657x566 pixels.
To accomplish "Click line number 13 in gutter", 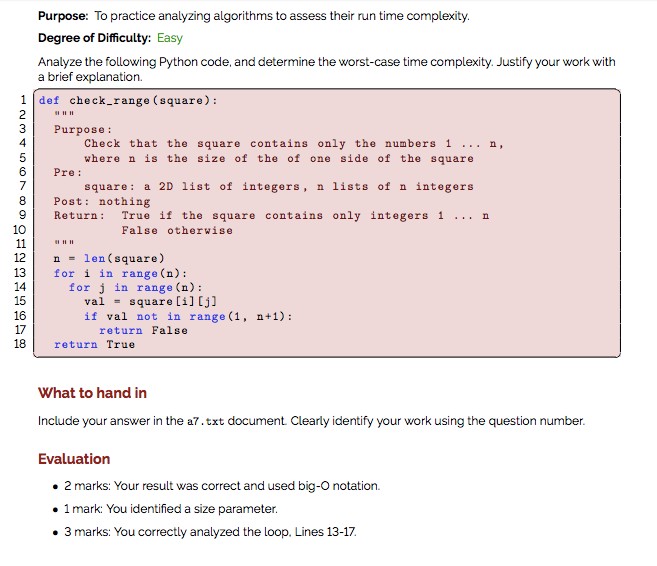I will 20,273.
